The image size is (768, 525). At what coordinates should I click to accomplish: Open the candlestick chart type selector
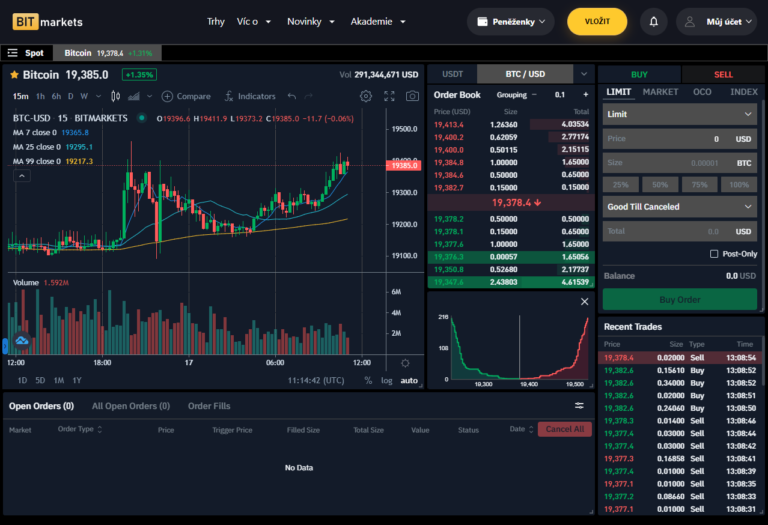point(116,96)
